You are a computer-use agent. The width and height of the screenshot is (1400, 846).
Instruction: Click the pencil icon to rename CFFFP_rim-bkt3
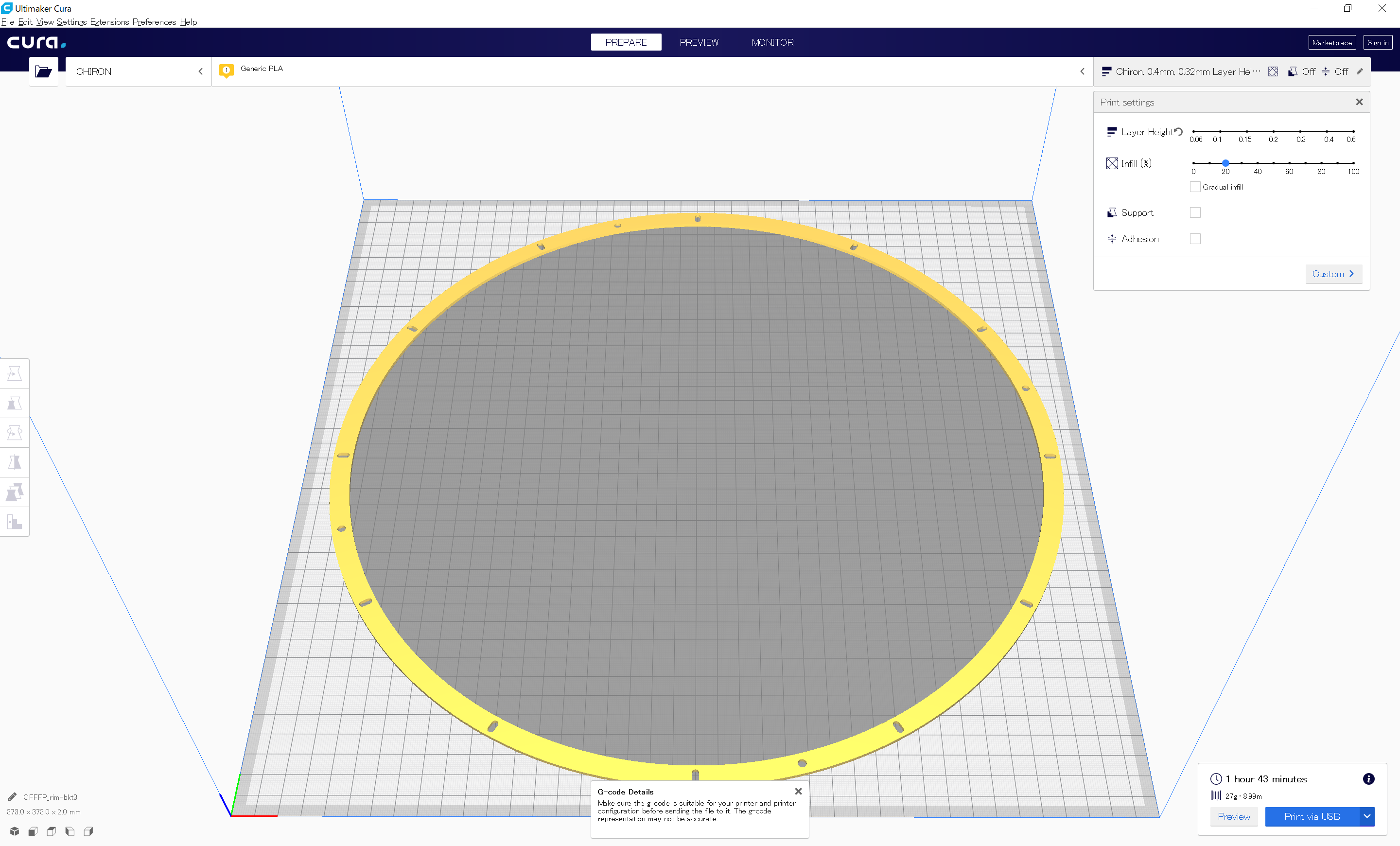pyautogui.click(x=12, y=796)
